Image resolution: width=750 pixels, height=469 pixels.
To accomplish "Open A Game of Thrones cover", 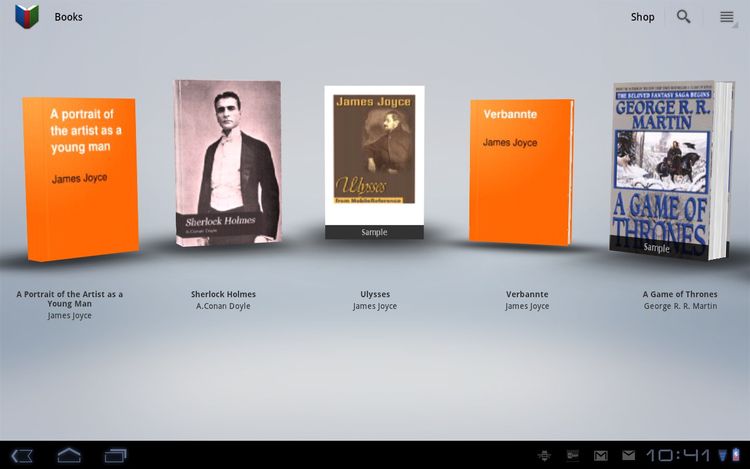I will point(661,168).
